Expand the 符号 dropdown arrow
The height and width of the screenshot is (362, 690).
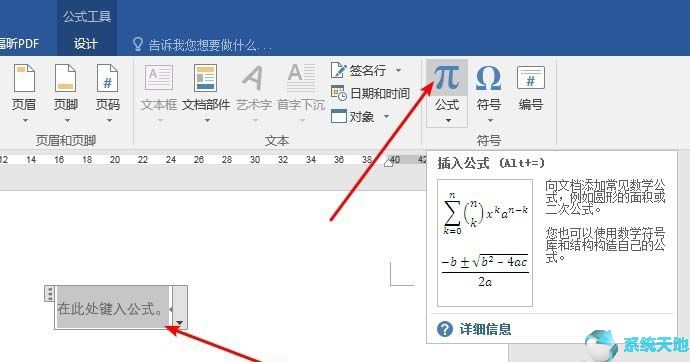coord(489,121)
